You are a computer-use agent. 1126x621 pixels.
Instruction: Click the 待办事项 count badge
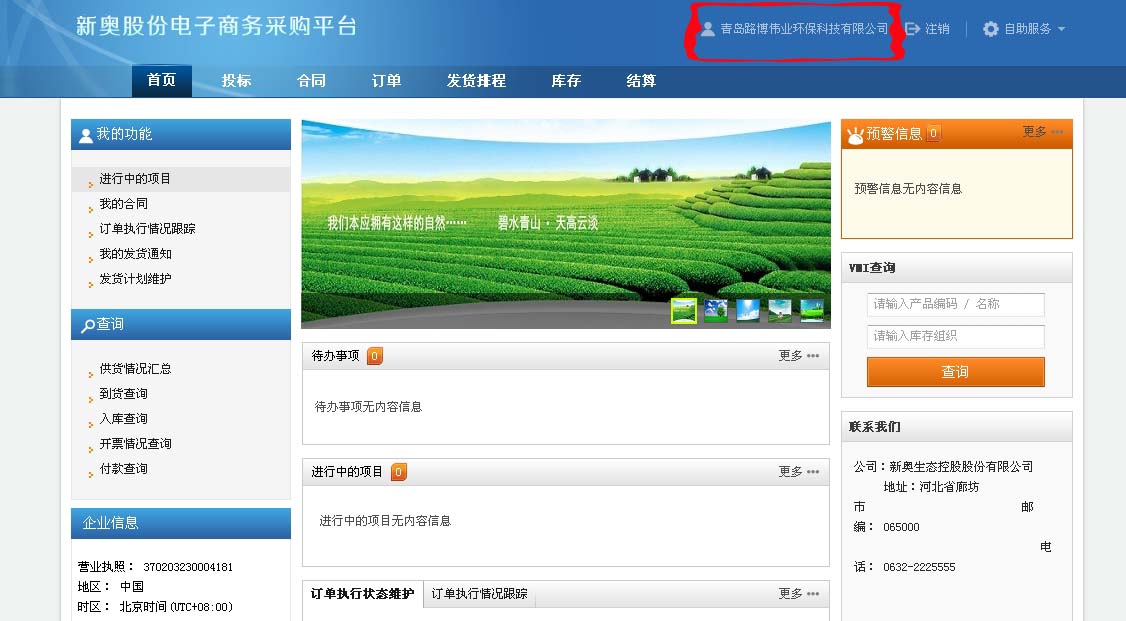[x=374, y=356]
